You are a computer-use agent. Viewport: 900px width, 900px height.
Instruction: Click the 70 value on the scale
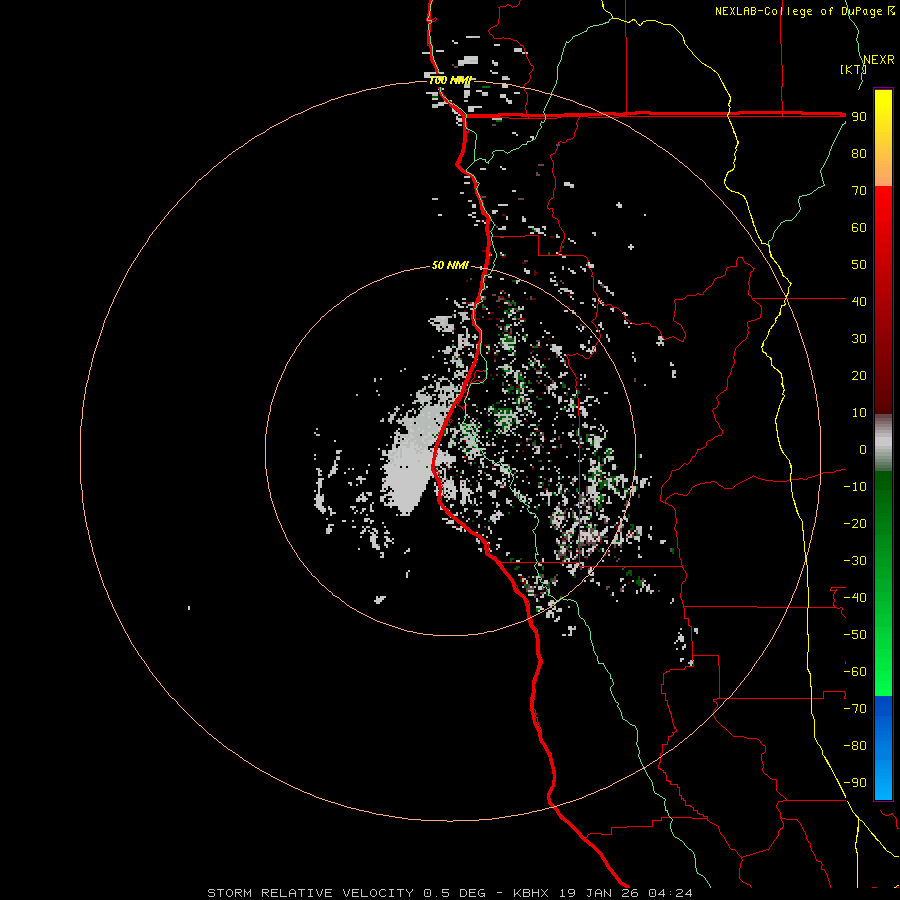pyautogui.click(x=859, y=191)
